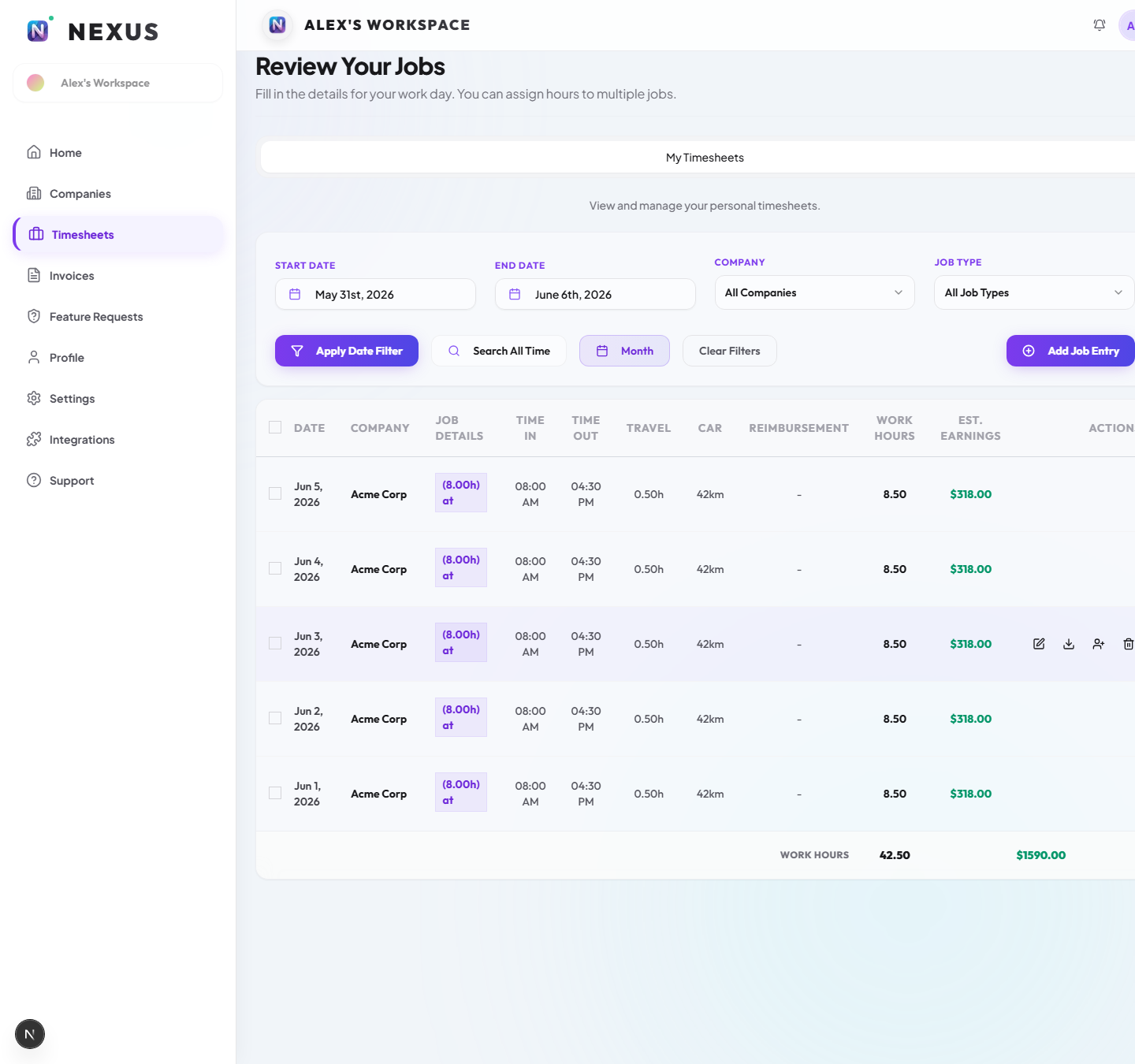
Task: Toggle select-all checkbox in table header
Action: click(275, 427)
